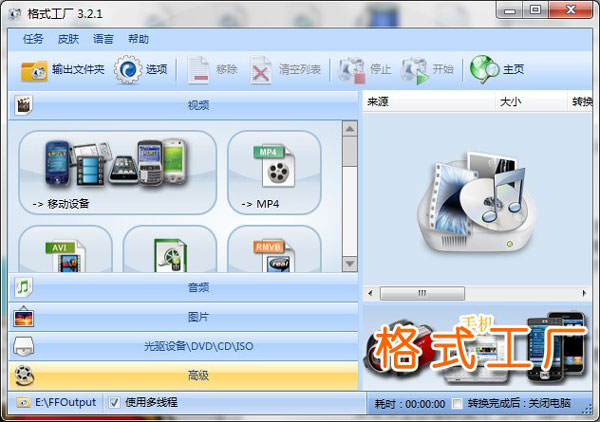Viewport: 600px width, 422px height.
Task: Choose the -> 移动设备 conversion tile
Action: pos(118,173)
